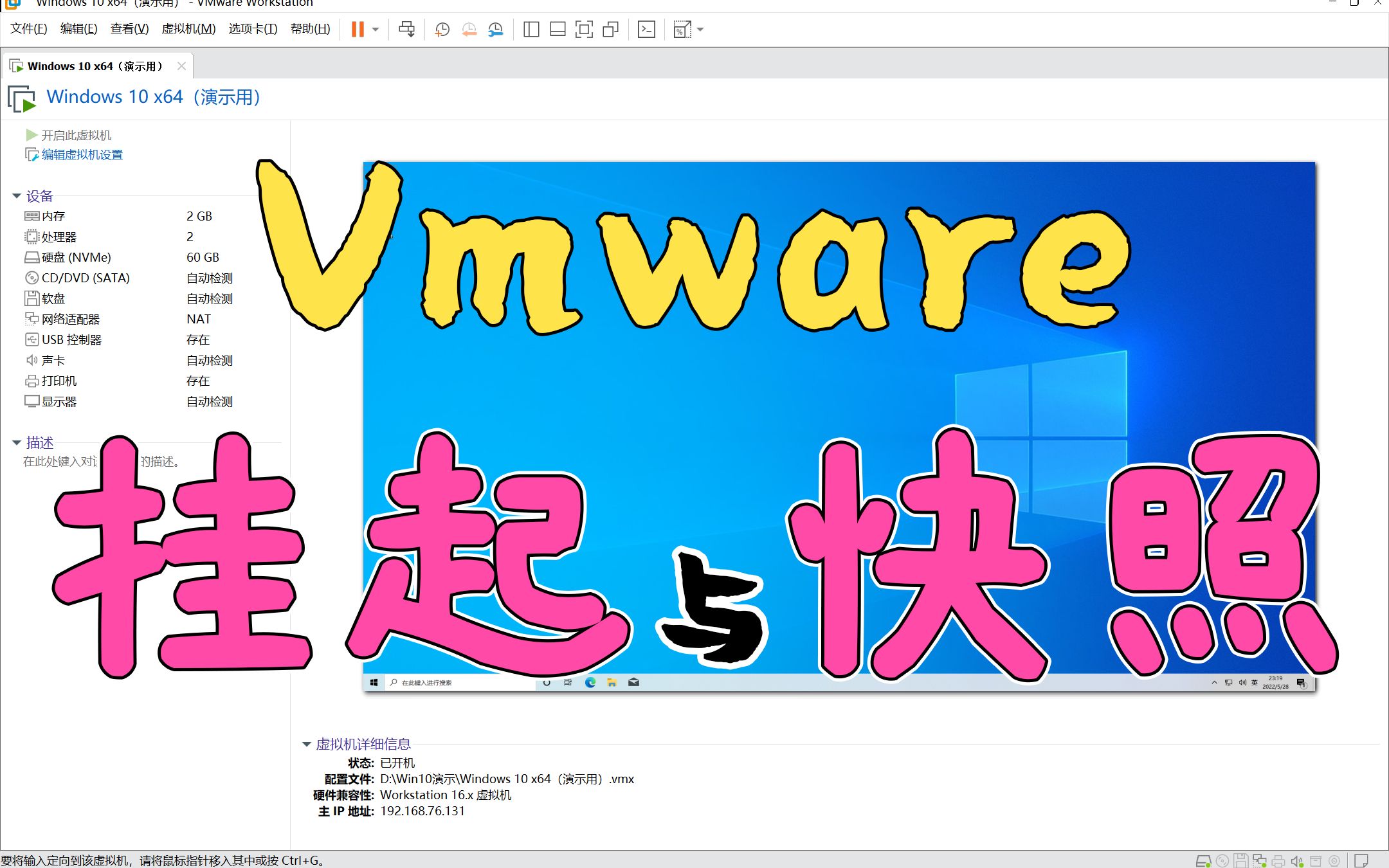Revert to the previous snapshot via the toolbar icon
The height and width of the screenshot is (868, 1389).
click(x=469, y=30)
